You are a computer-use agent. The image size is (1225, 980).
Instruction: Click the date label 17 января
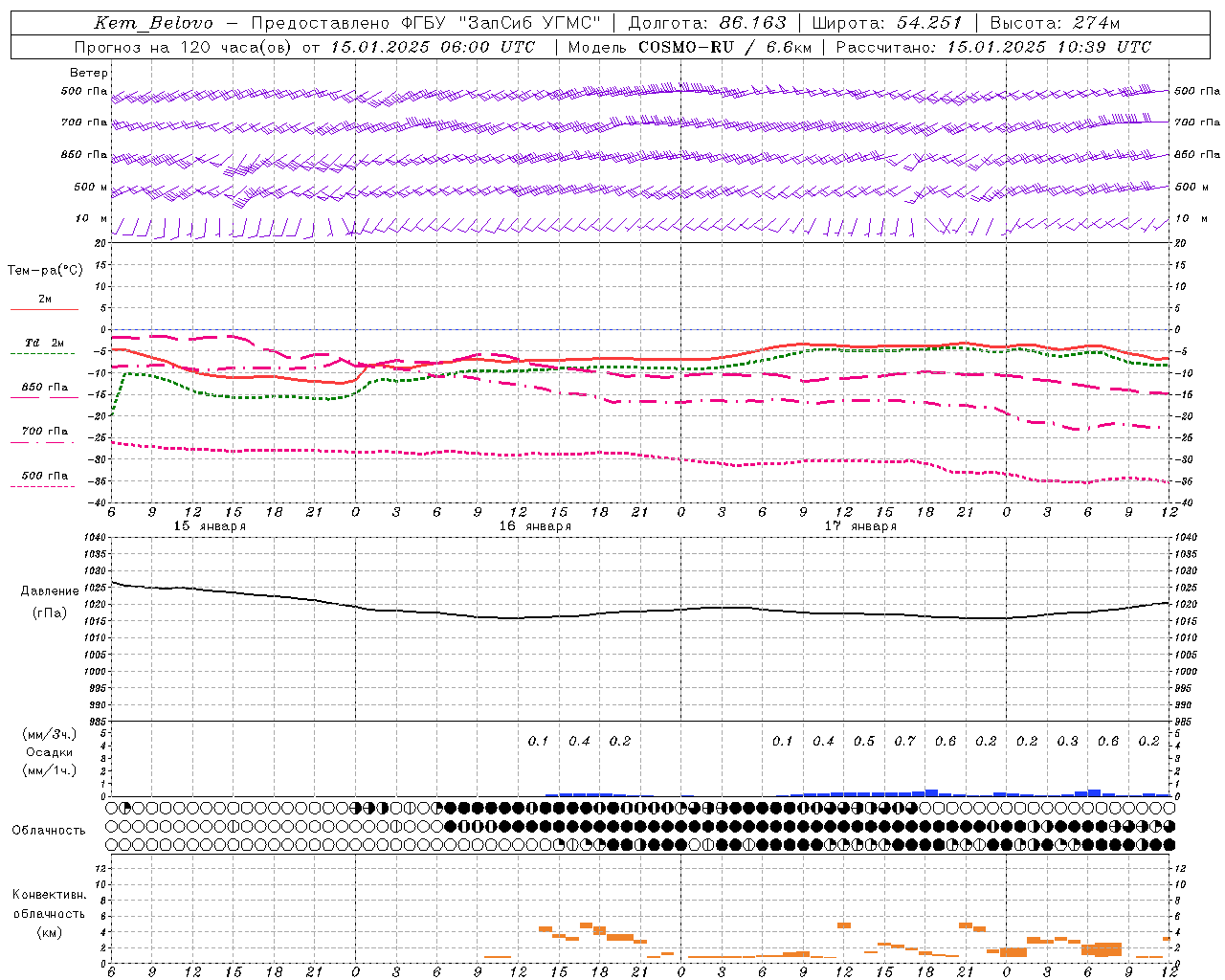click(x=860, y=526)
